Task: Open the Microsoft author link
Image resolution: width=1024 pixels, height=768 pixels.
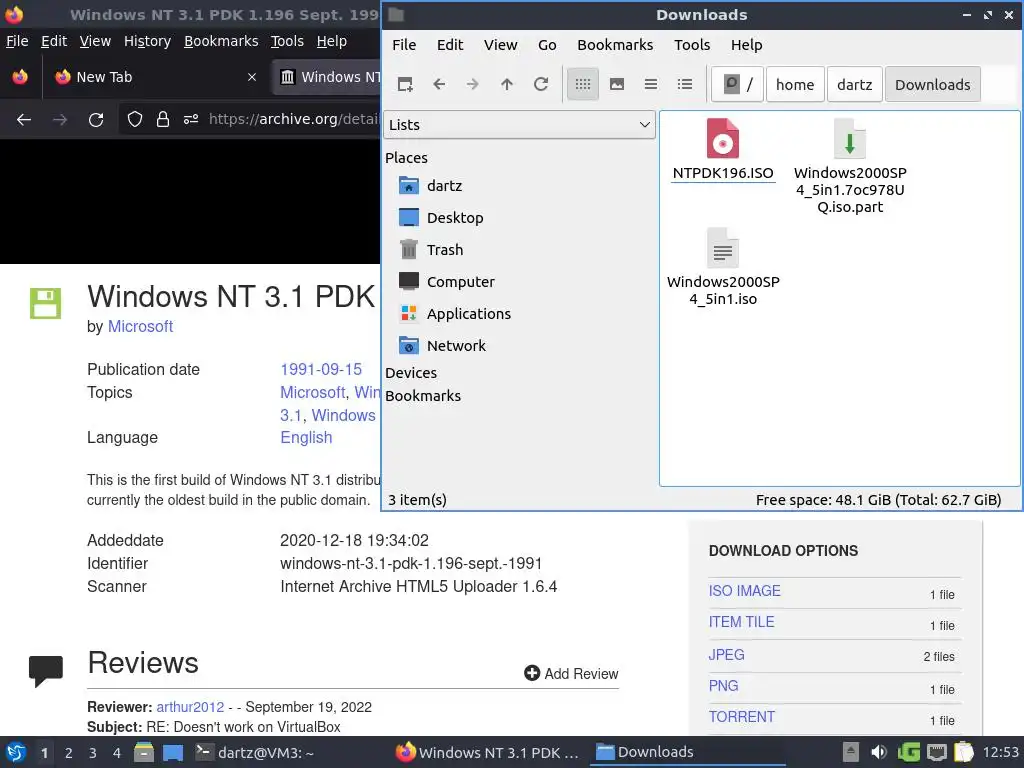Action: (140, 327)
